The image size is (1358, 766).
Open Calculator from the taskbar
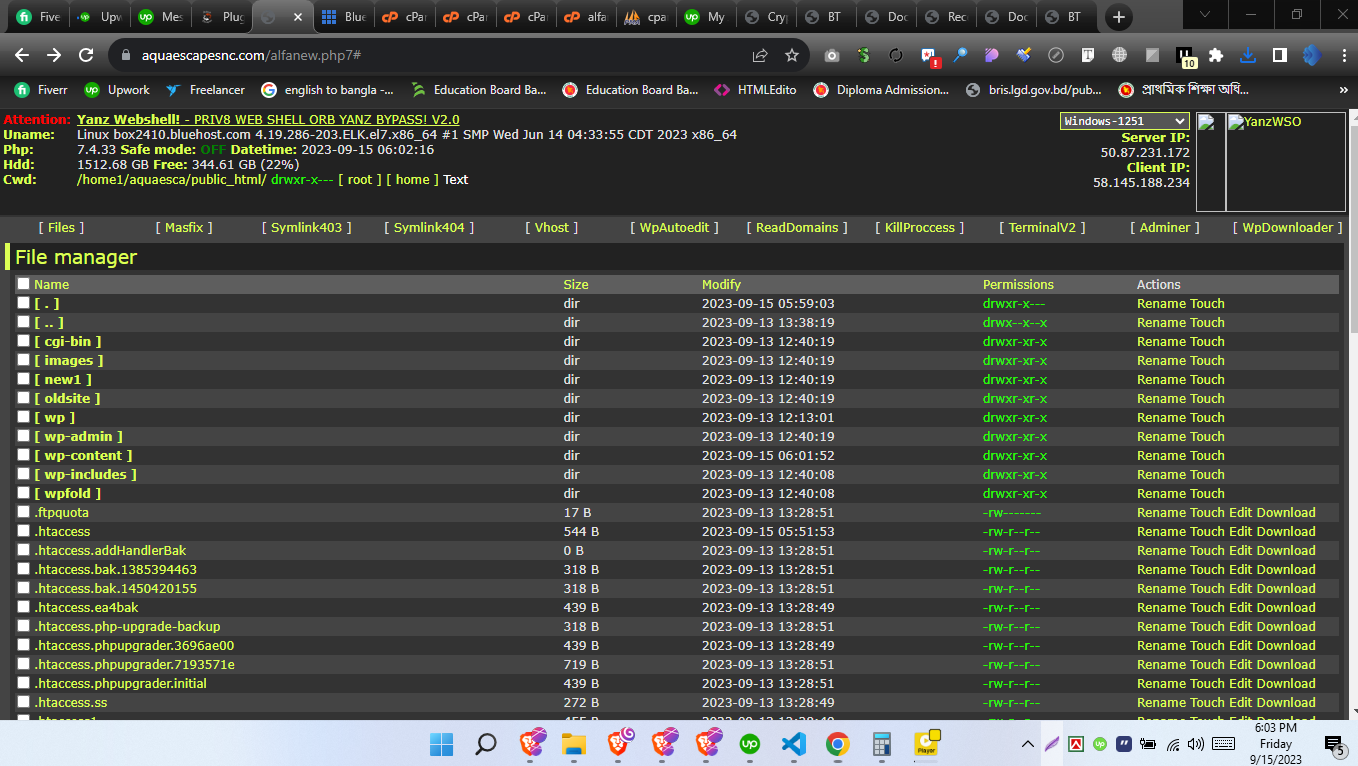(x=881, y=744)
